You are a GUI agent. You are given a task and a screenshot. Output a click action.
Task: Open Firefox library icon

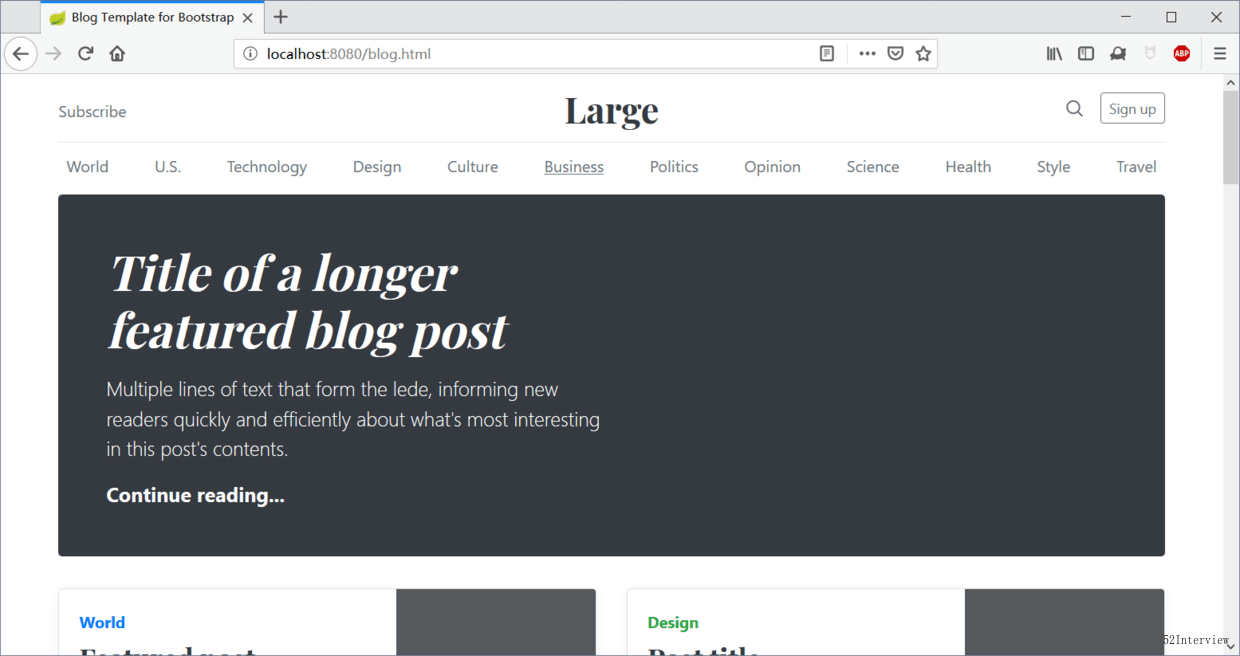pyautogui.click(x=1054, y=54)
